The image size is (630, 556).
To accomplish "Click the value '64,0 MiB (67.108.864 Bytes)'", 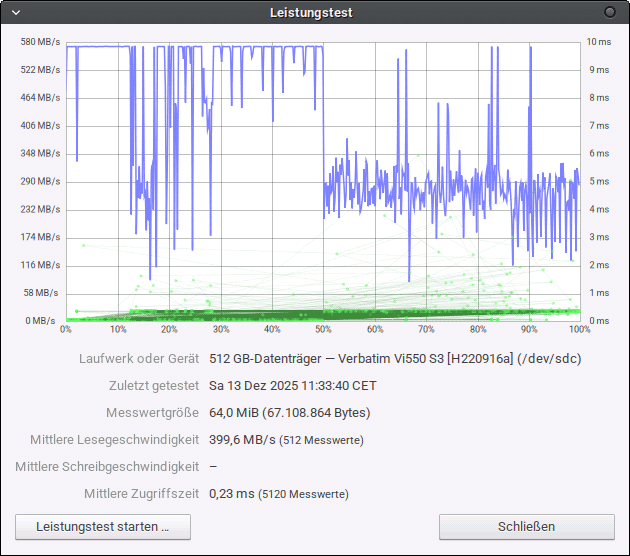I will [289, 413].
